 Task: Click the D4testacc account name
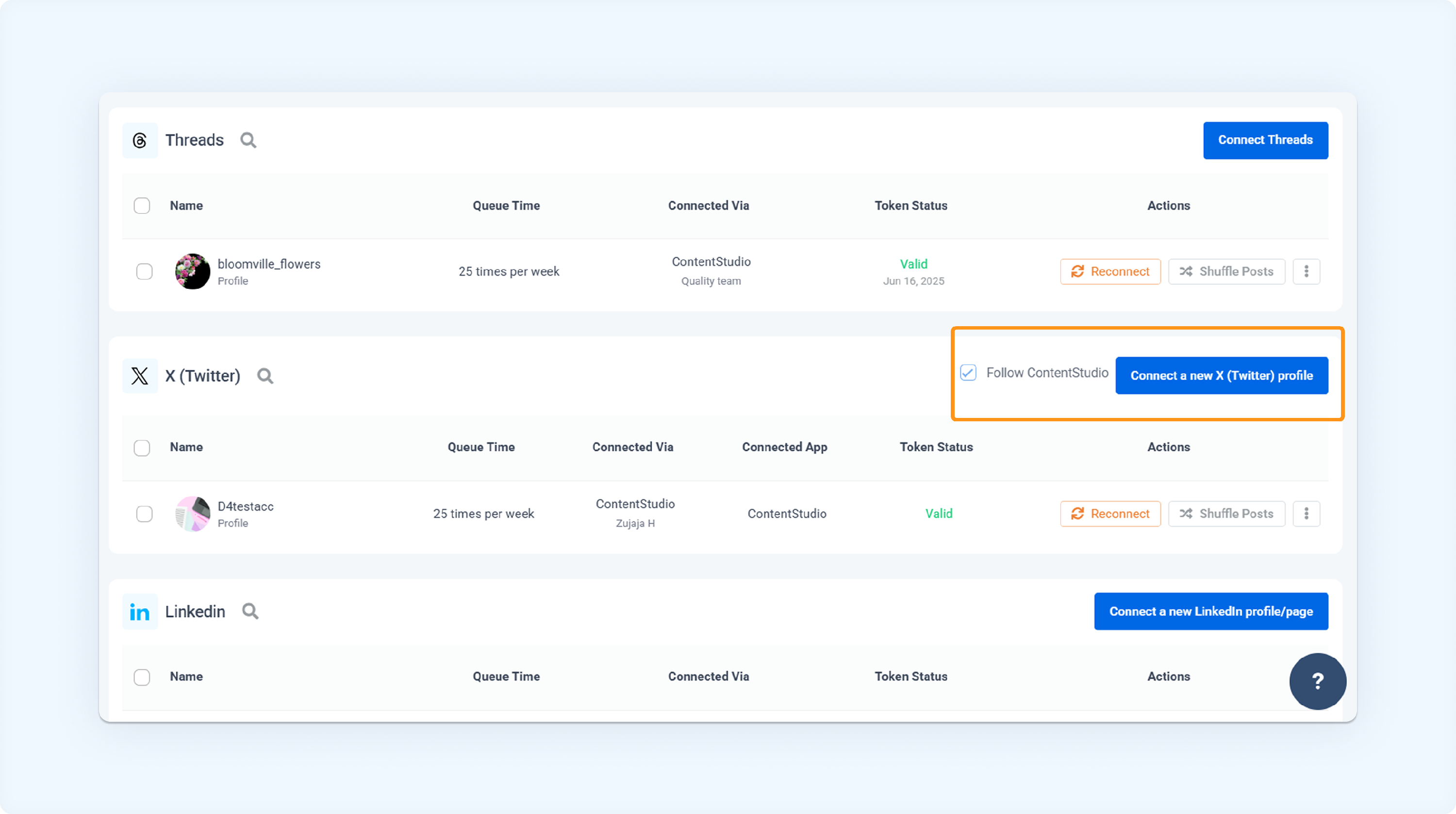click(x=246, y=506)
